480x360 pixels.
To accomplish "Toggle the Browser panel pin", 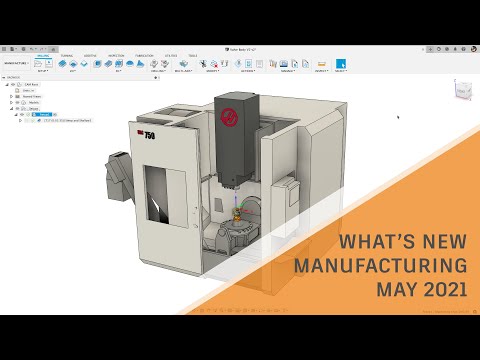I will pyautogui.click(x=155, y=78).
